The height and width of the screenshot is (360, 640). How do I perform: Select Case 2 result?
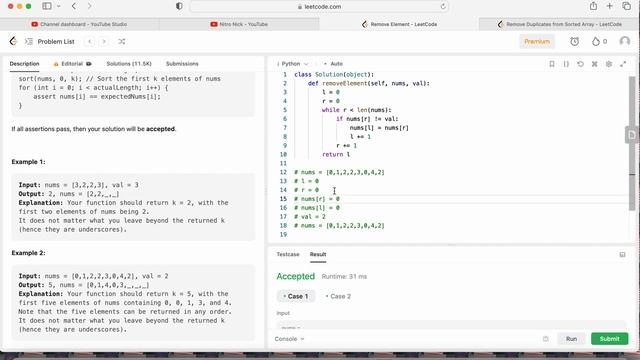(x=338, y=296)
